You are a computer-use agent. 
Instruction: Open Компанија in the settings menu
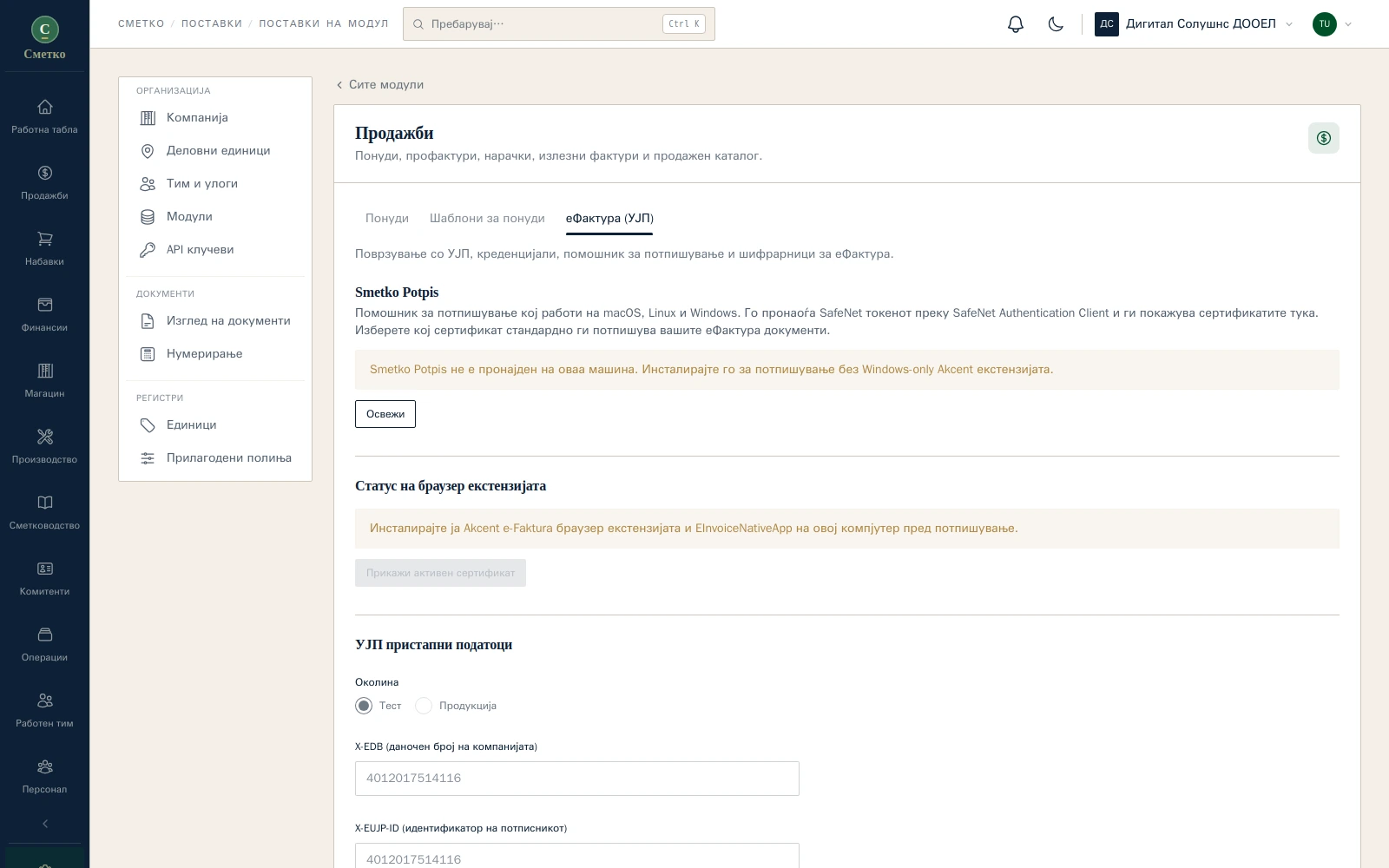[x=215, y=118]
